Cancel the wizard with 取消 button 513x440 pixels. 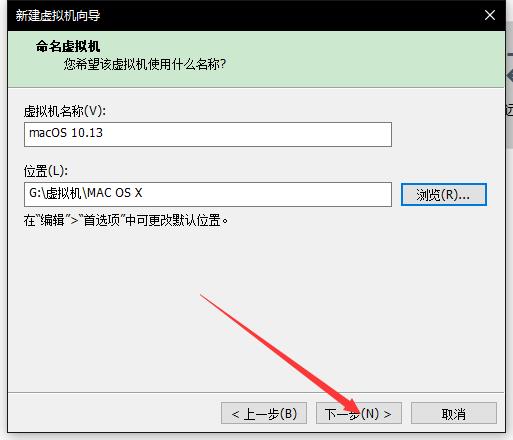click(x=454, y=413)
